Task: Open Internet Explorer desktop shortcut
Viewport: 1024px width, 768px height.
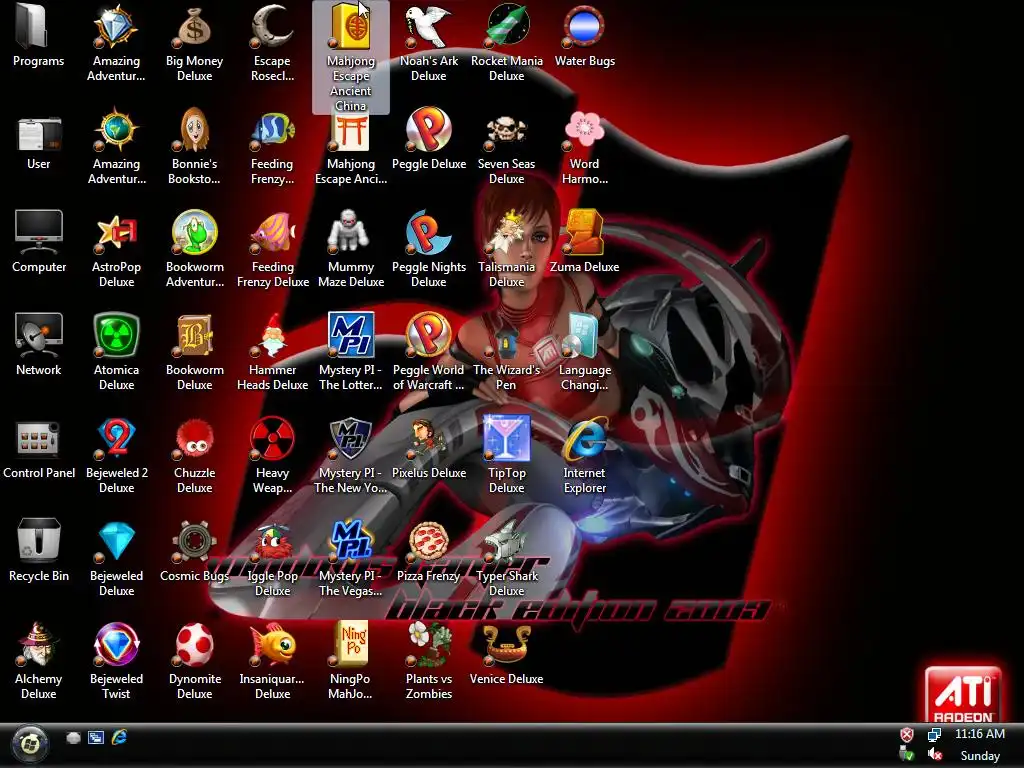Action: click(x=584, y=440)
